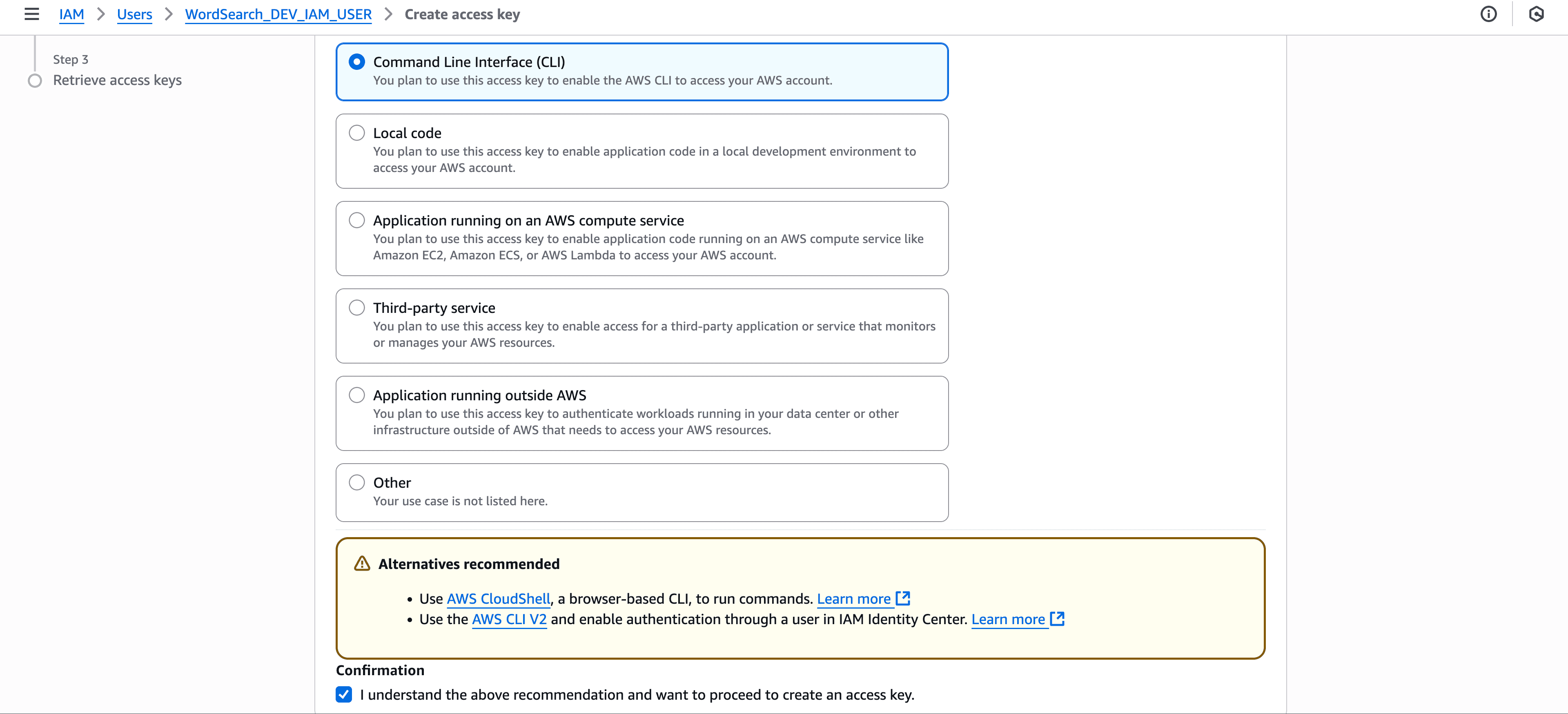Click the Step 3 progress circle indicator
The image size is (1568, 714).
pyautogui.click(x=35, y=80)
